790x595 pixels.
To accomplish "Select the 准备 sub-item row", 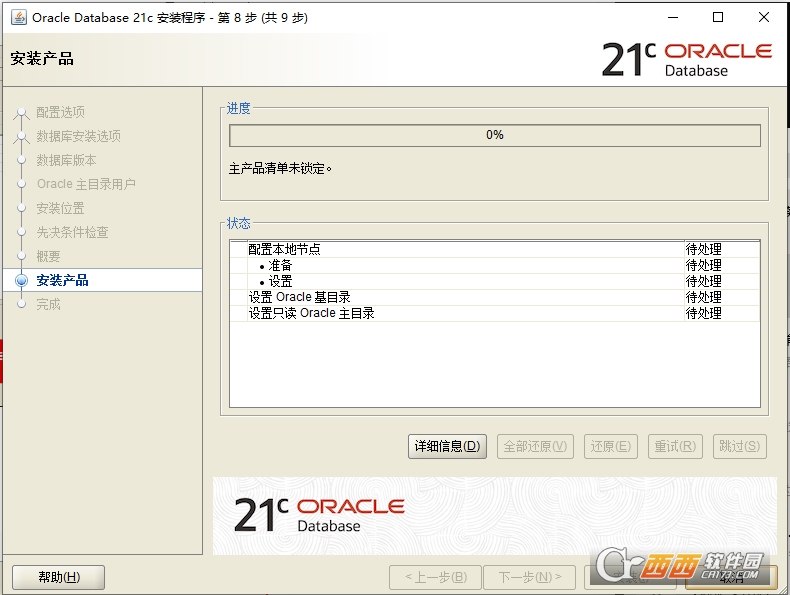I will (x=494, y=265).
